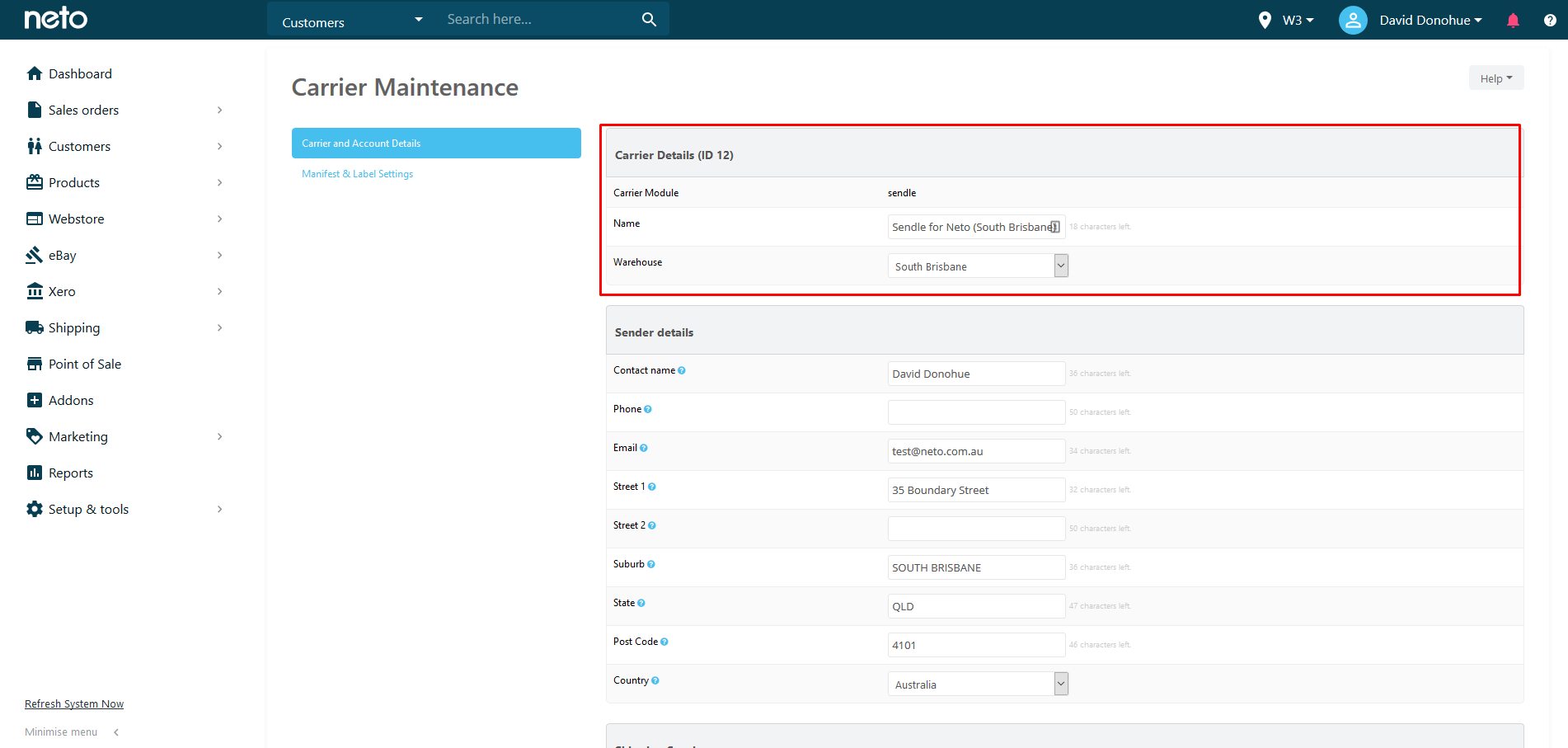
Task: Click the Customers people icon
Action: [35, 146]
